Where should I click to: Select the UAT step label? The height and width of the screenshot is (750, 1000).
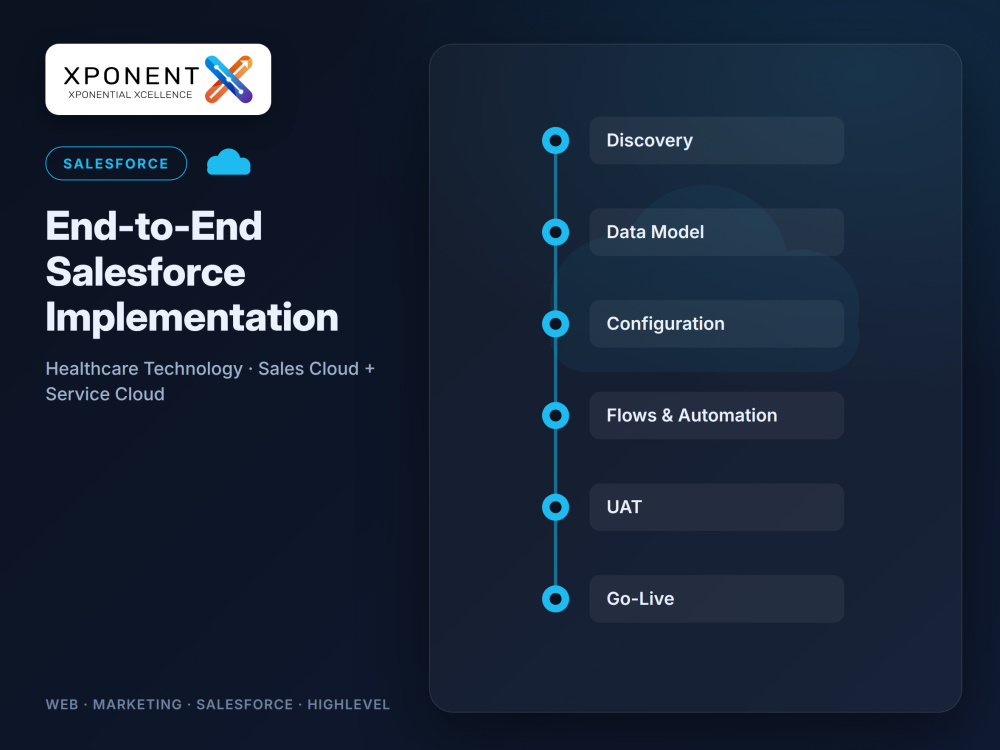(x=716, y=507)
